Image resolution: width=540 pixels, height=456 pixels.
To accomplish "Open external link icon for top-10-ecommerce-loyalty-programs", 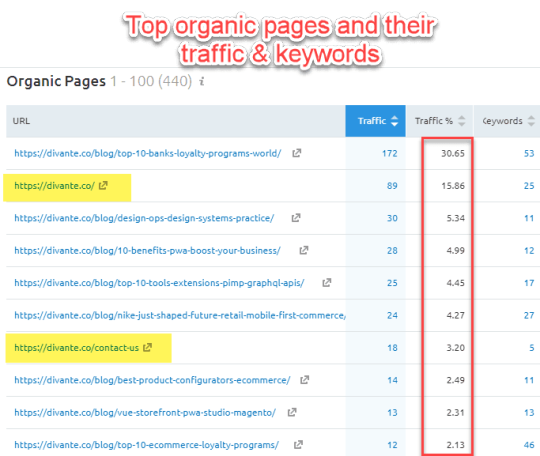I will [298, 444].
